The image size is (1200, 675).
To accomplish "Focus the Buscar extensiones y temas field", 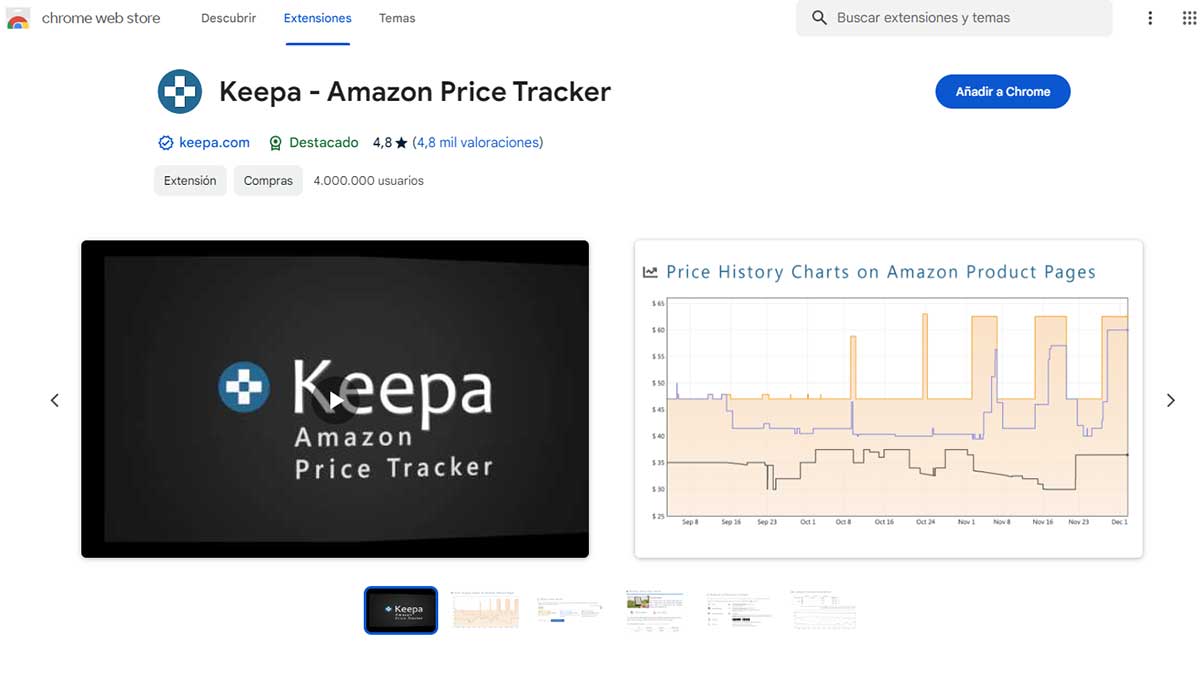I will pyautogui.click(x=960, y=18).
